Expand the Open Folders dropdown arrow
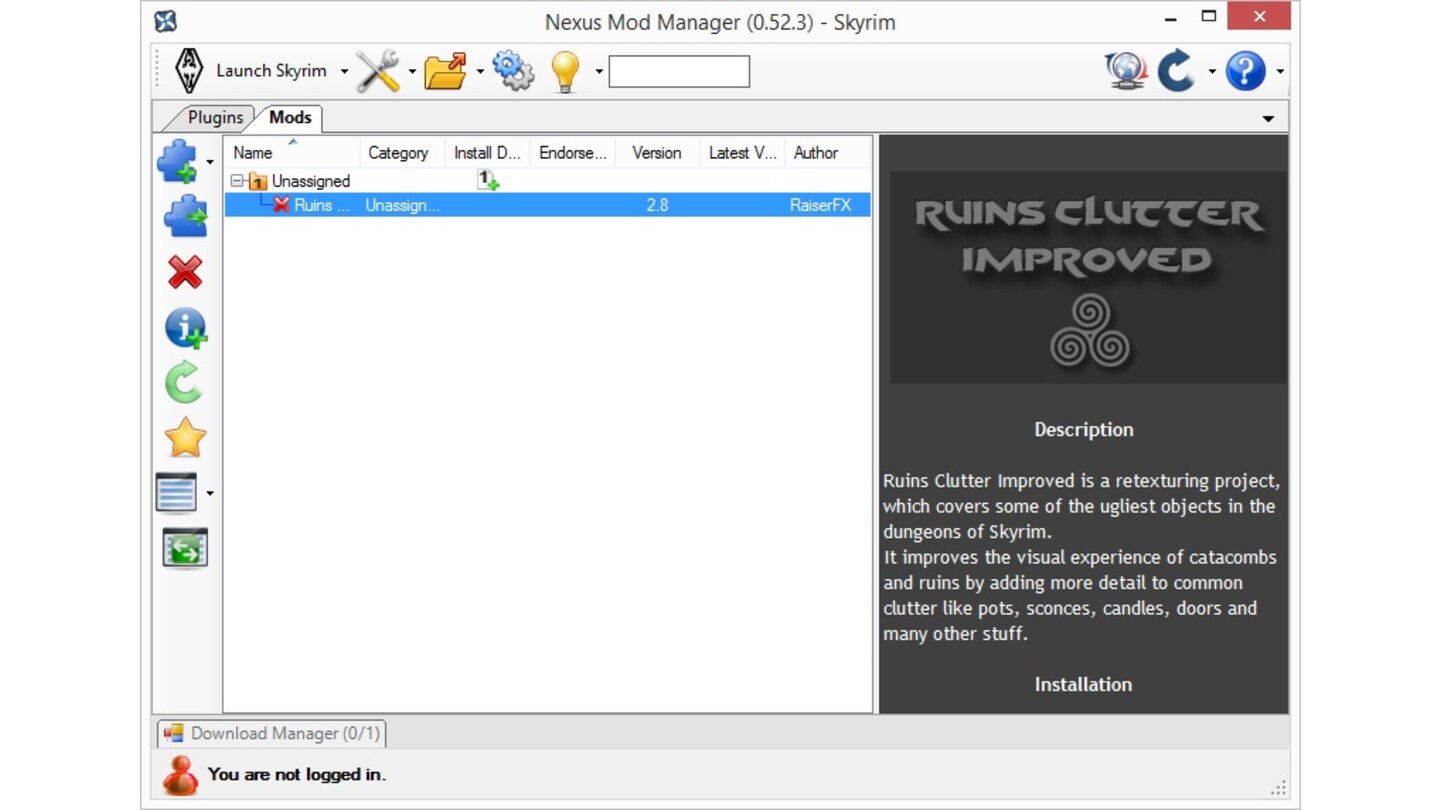 [479, 72]
